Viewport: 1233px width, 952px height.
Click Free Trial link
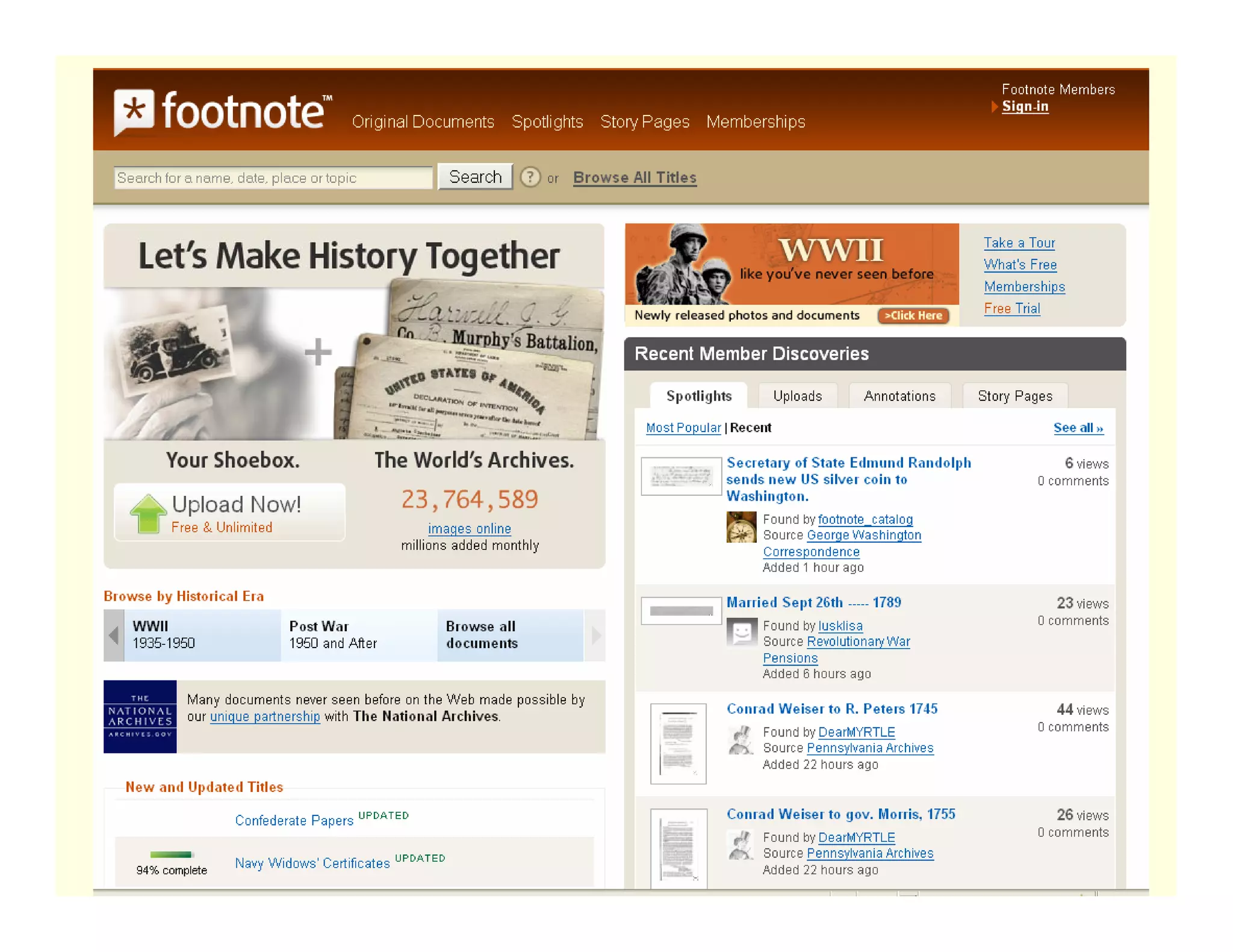tap(1012, 309)
